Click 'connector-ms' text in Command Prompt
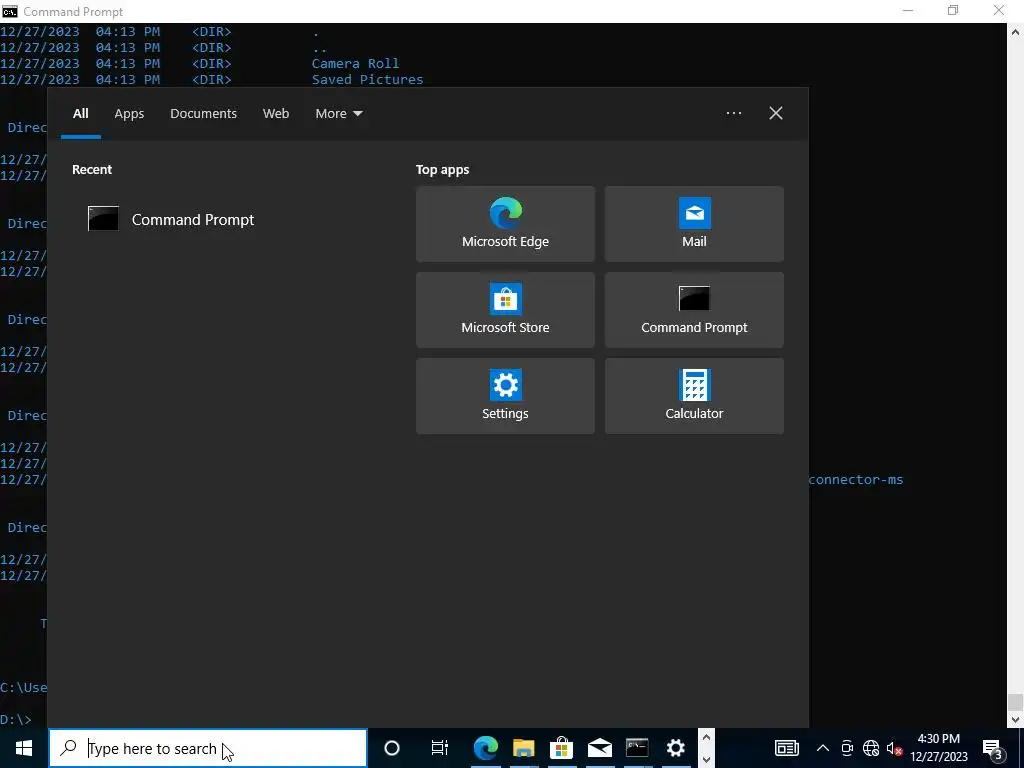The height and width of the screenshot is (768, 1024). [856, 479]
